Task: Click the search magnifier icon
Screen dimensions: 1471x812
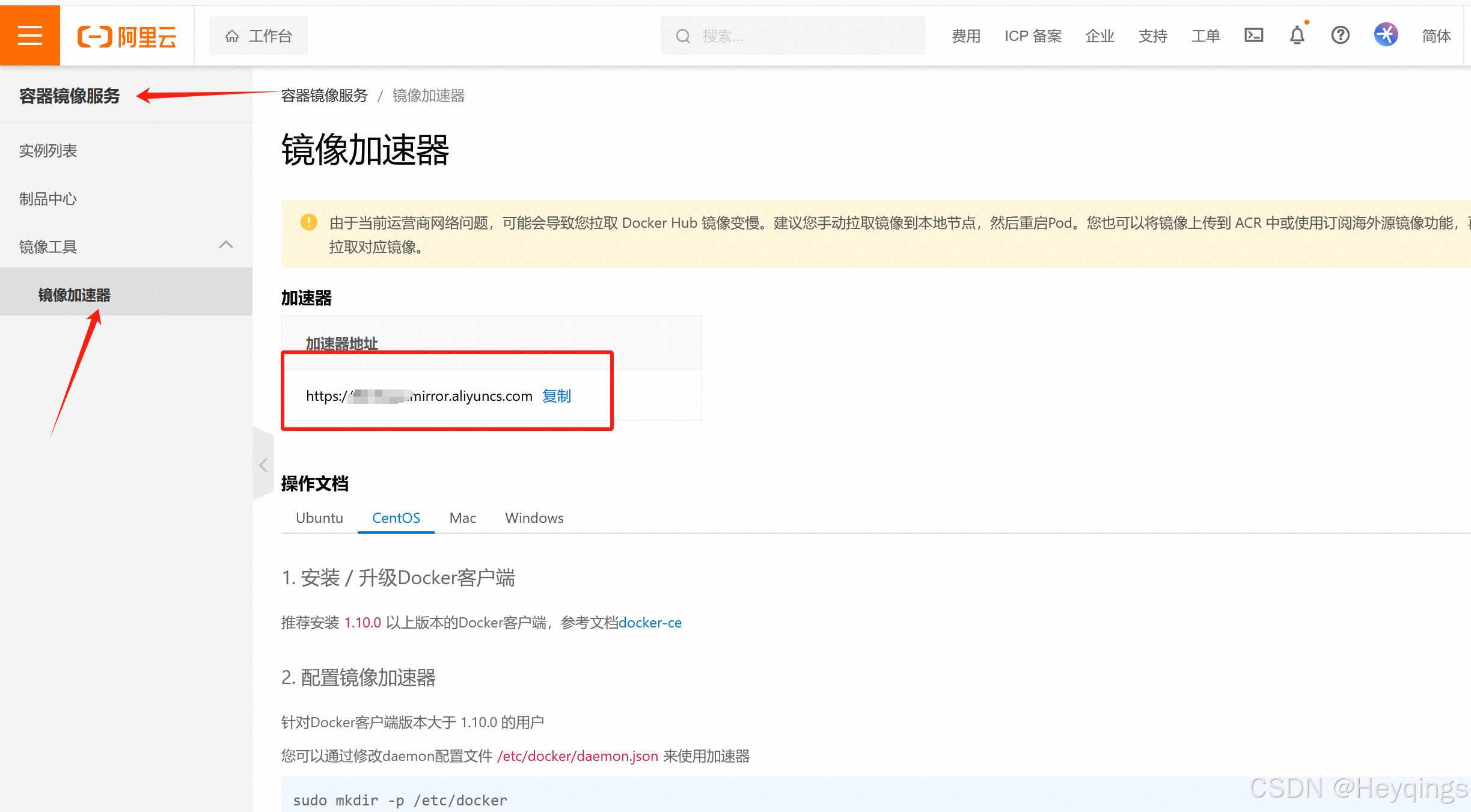Action: (683, 37)
